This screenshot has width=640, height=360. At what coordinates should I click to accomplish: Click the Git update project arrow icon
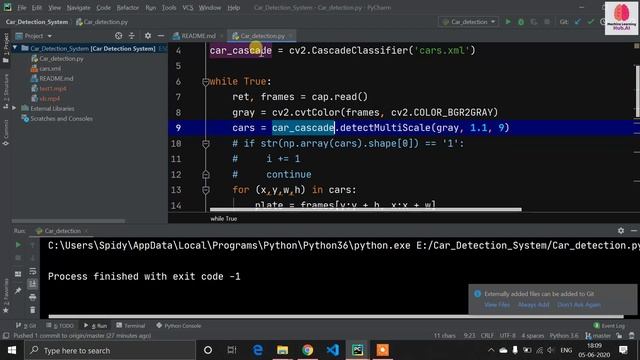pos(578,22)
